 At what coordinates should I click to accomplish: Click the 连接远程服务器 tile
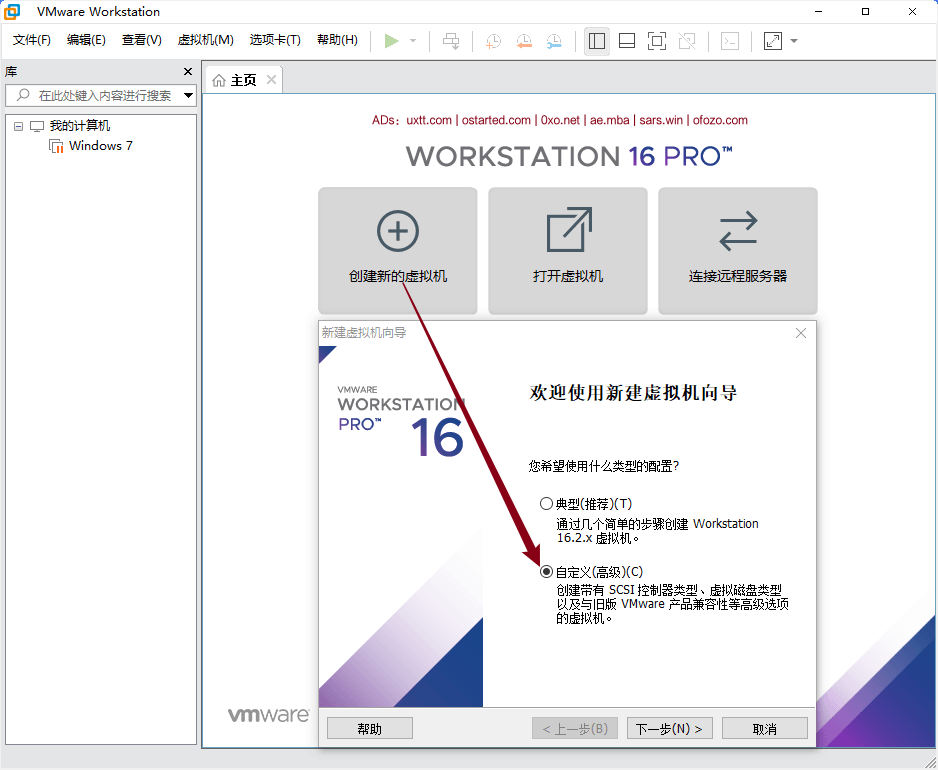[738, 250]
